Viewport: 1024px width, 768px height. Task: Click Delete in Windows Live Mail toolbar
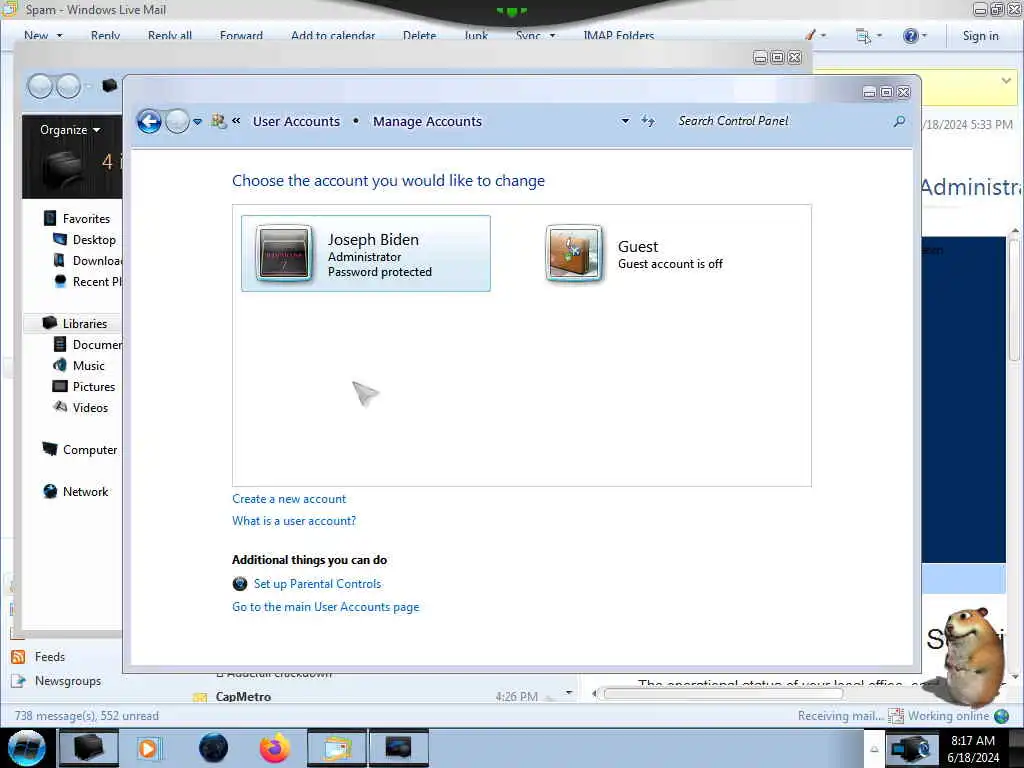(419, 35)
